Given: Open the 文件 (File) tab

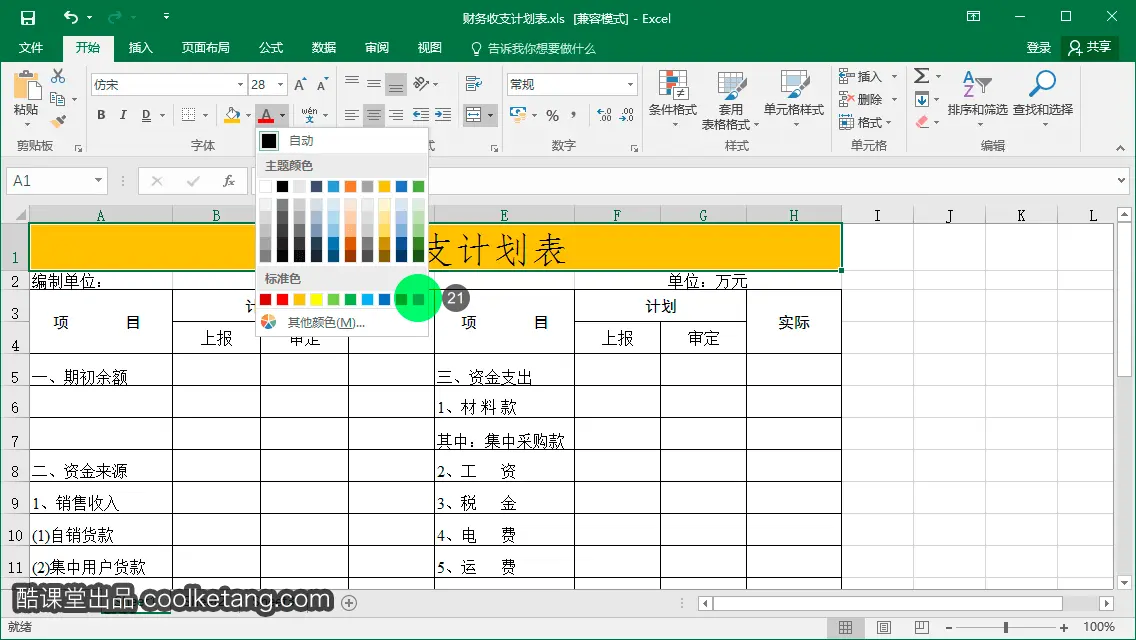Looking at the screenshot, I should [x=30, y=48].
